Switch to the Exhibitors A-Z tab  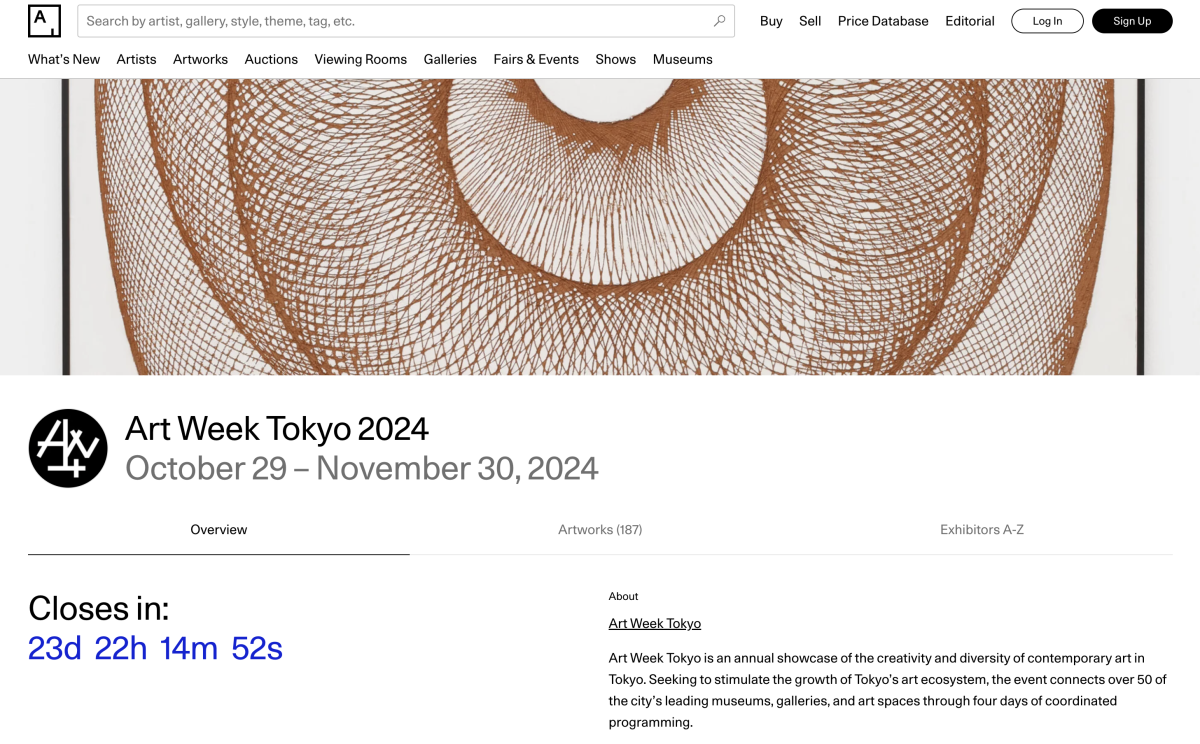(x=981, y=530)
